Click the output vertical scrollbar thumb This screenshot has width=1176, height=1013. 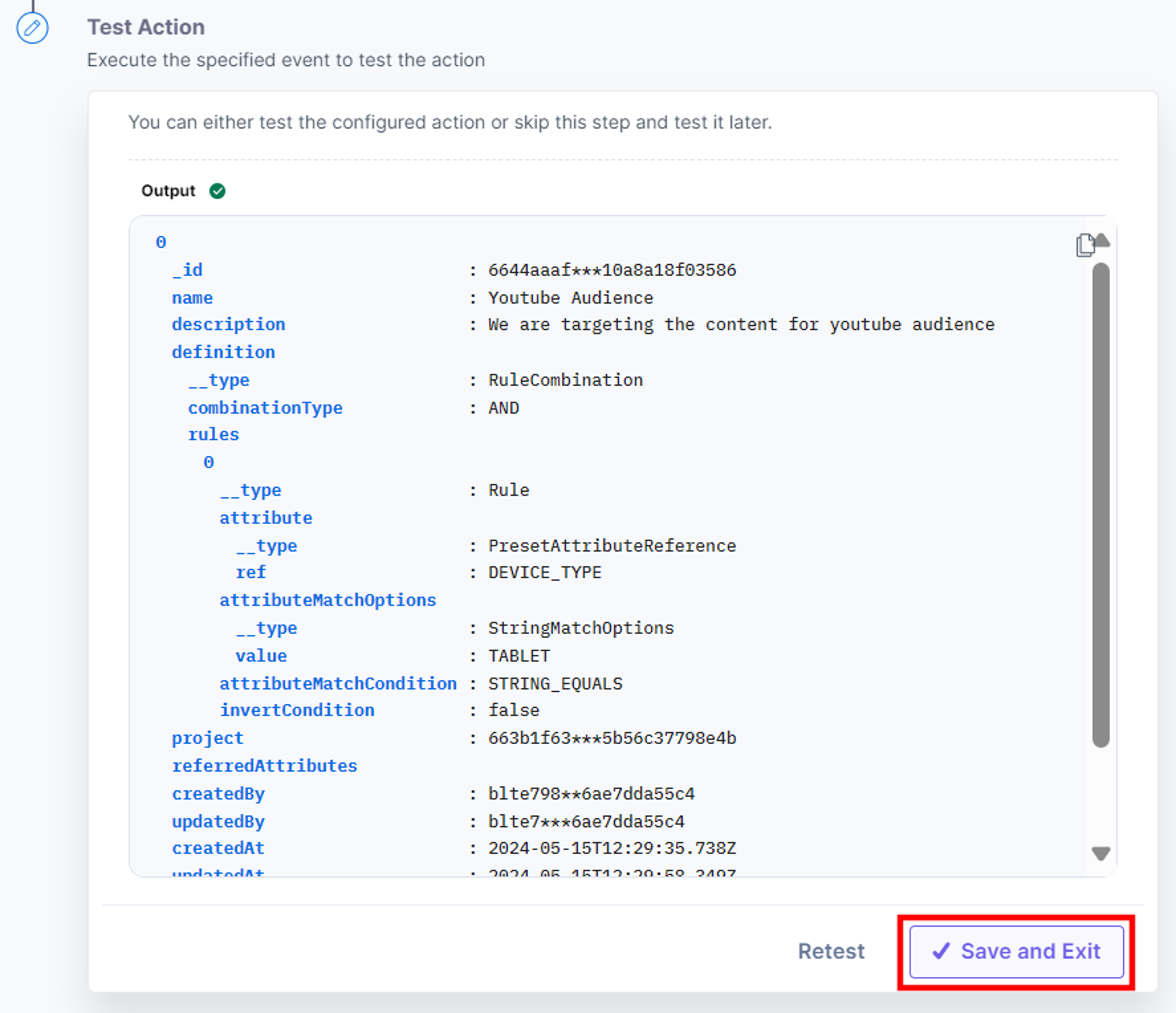click(1101, 505)
